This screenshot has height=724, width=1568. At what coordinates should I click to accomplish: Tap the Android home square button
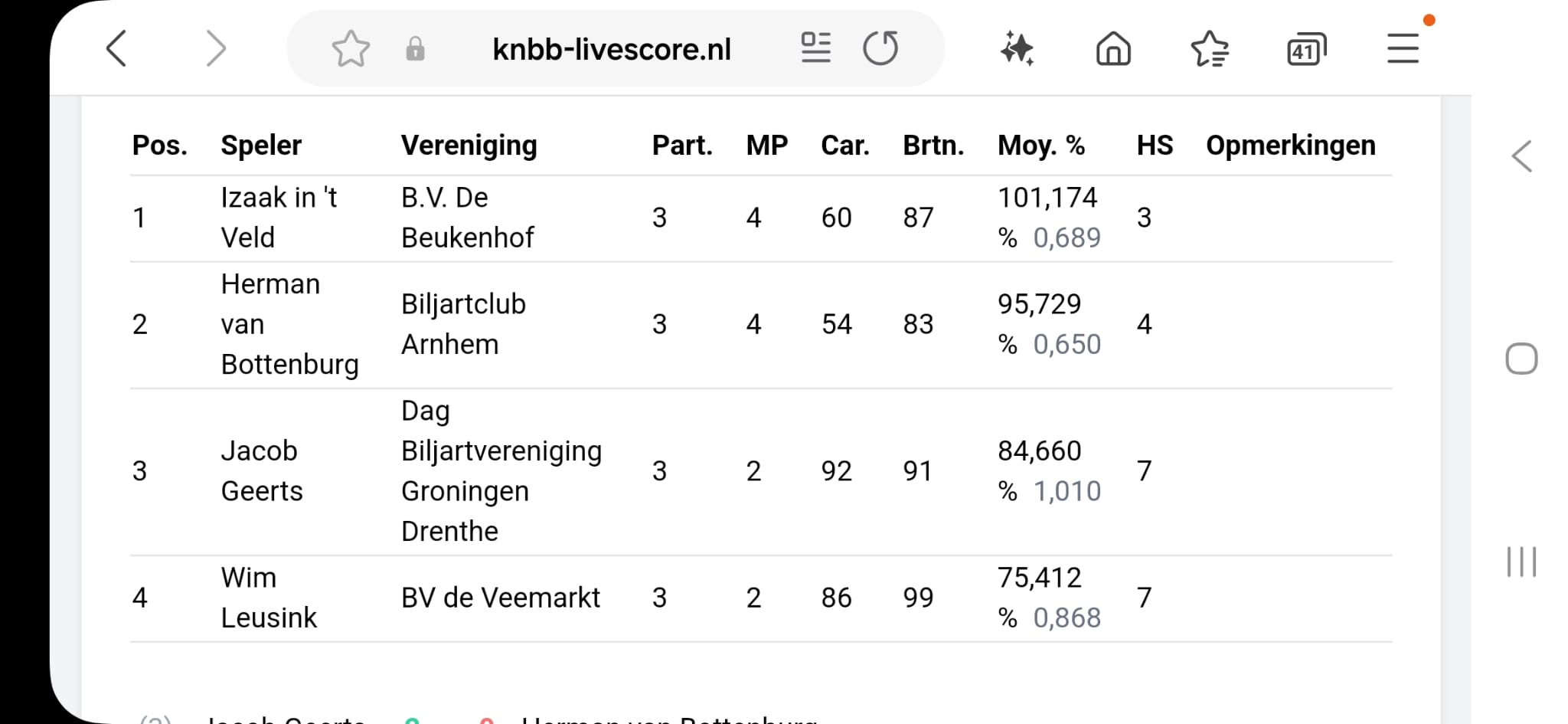coord(1521,359)
